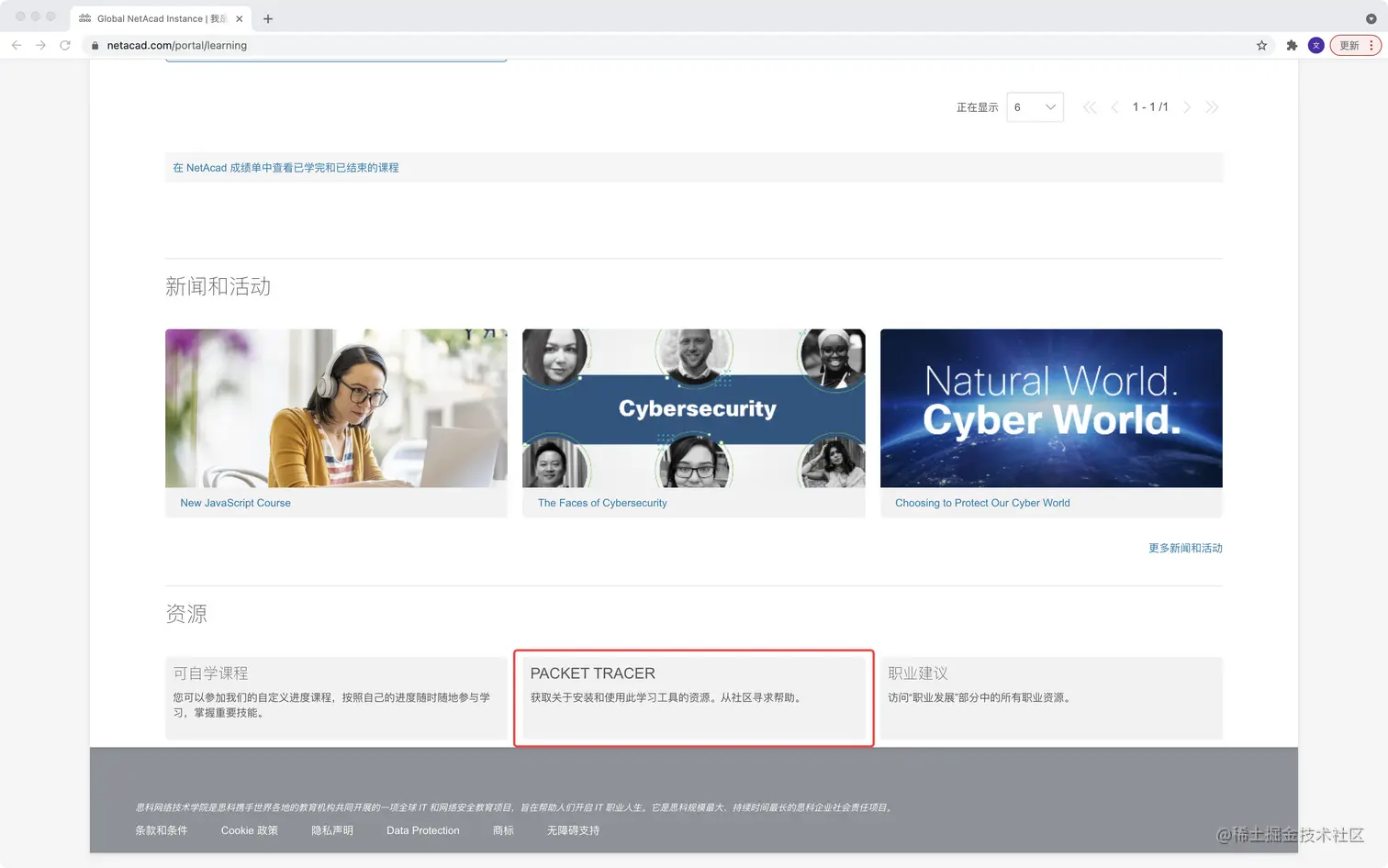Viewport: 1388px width, 868px height.
Task: Open the Cybersecurity faces thumbnail image
Action: coord(693,408)
